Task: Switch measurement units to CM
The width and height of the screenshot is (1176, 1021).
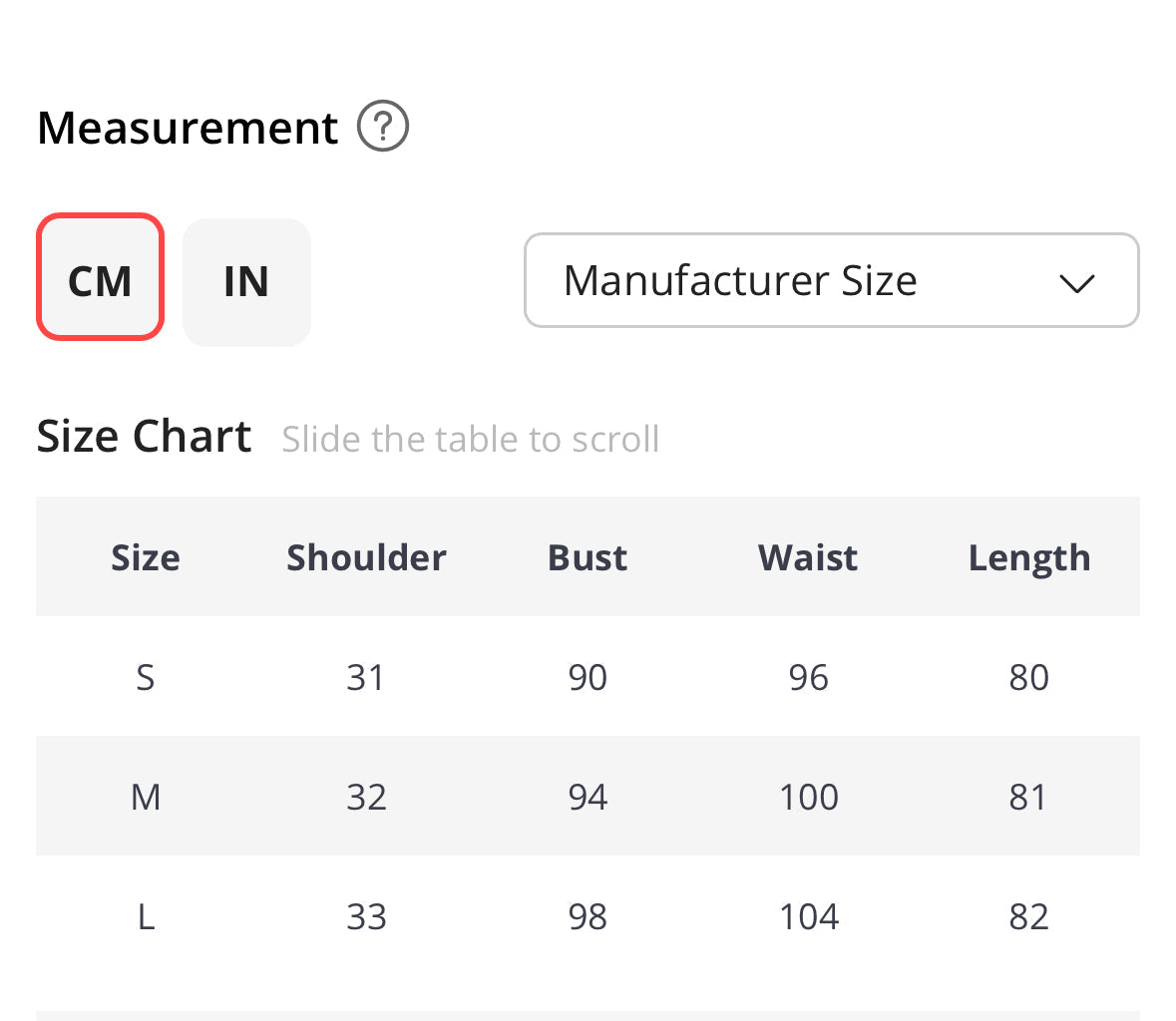Action: point(100,277)
